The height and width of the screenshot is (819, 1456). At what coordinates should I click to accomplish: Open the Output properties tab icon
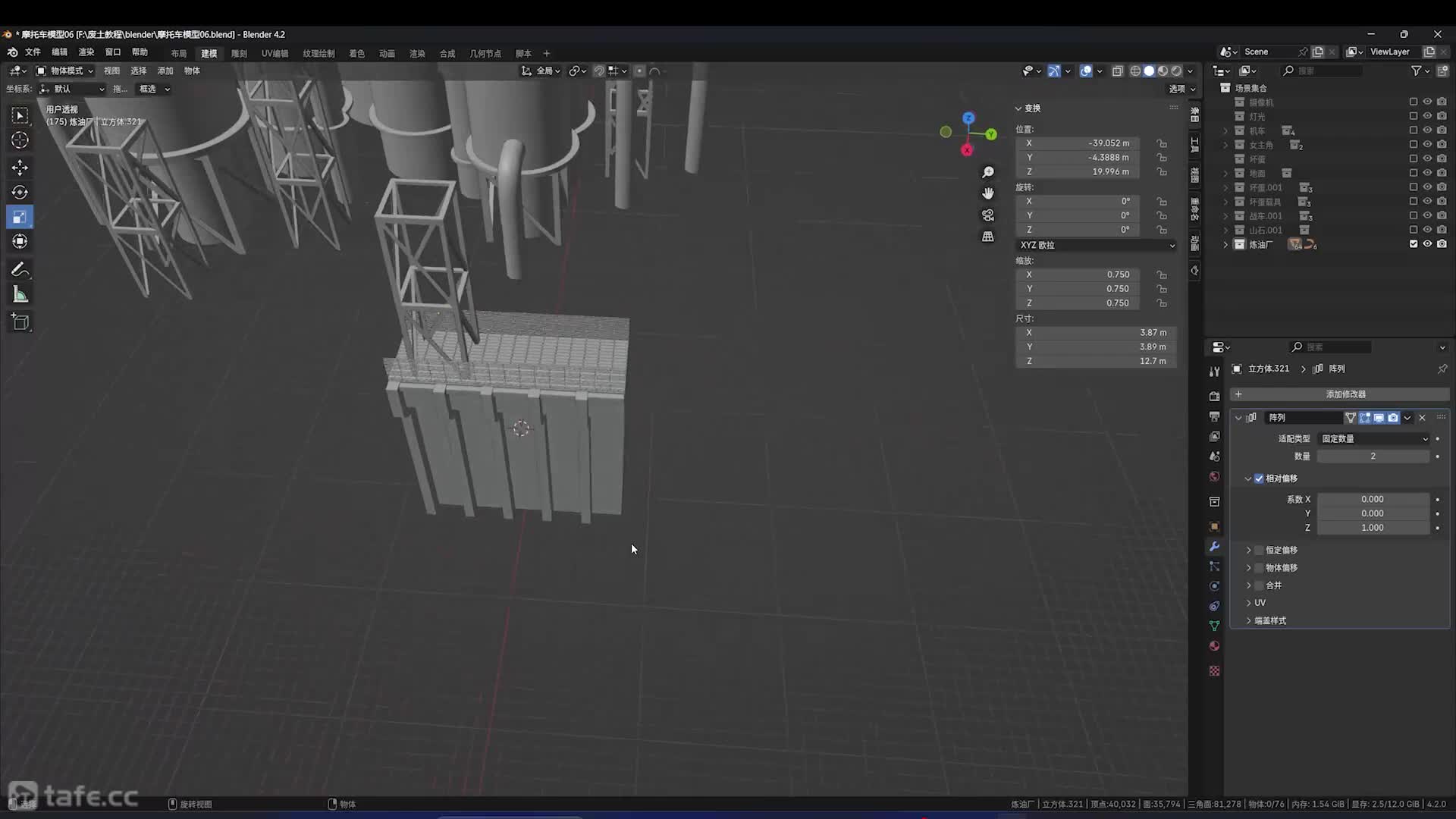pyautogui.click(x=1214, y=416)
